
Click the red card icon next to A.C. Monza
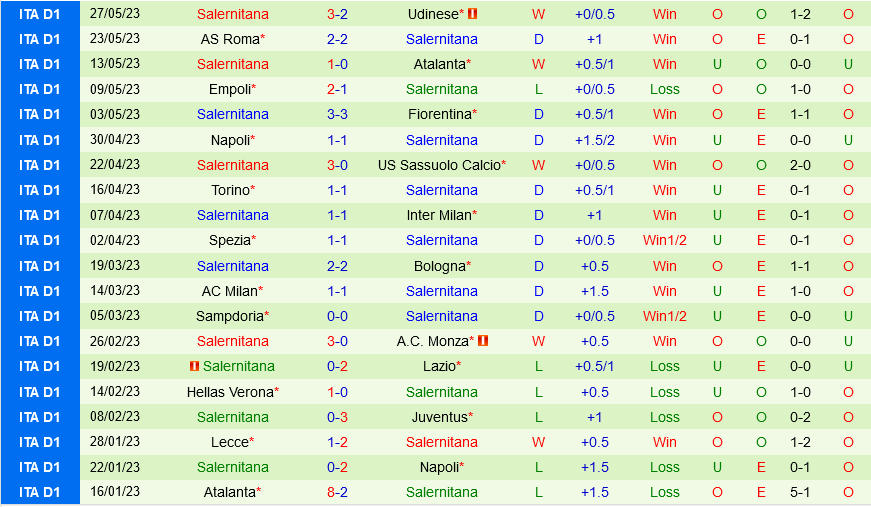coord(483,341)
